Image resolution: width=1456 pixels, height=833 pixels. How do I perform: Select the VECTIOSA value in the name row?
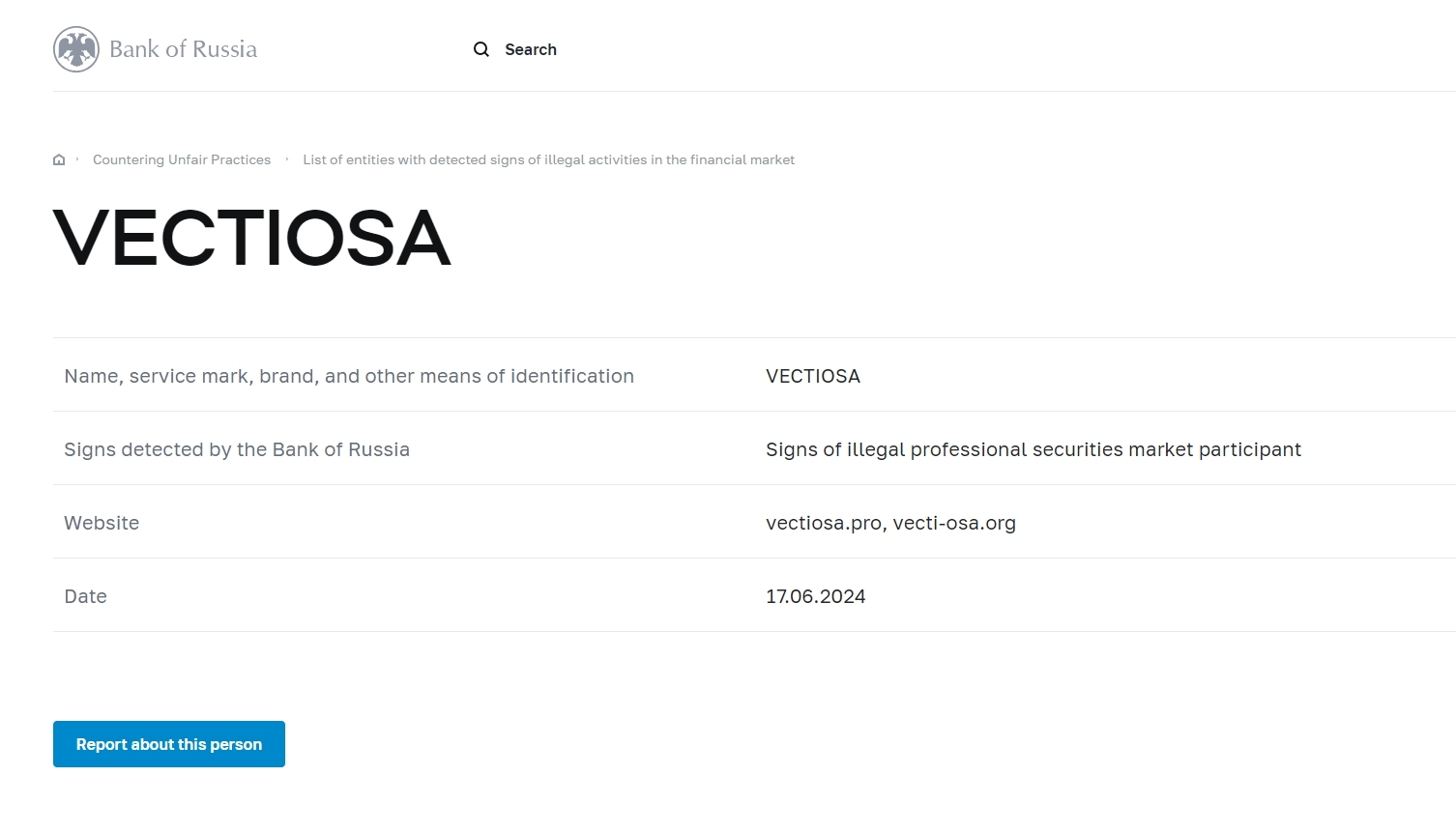(x=812, y=376)
